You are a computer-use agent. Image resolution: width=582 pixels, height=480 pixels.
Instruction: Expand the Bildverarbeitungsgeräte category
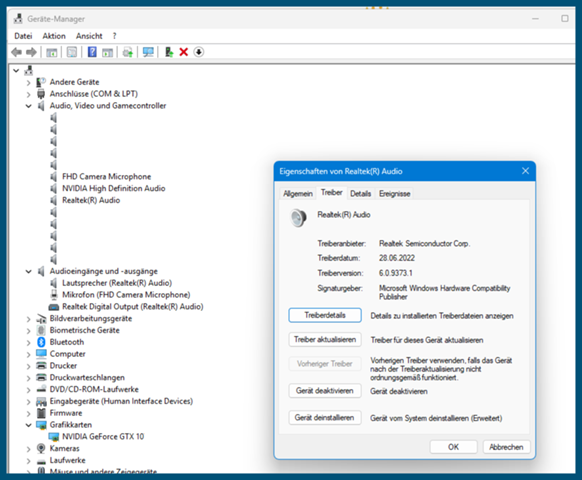coord(29,319)
